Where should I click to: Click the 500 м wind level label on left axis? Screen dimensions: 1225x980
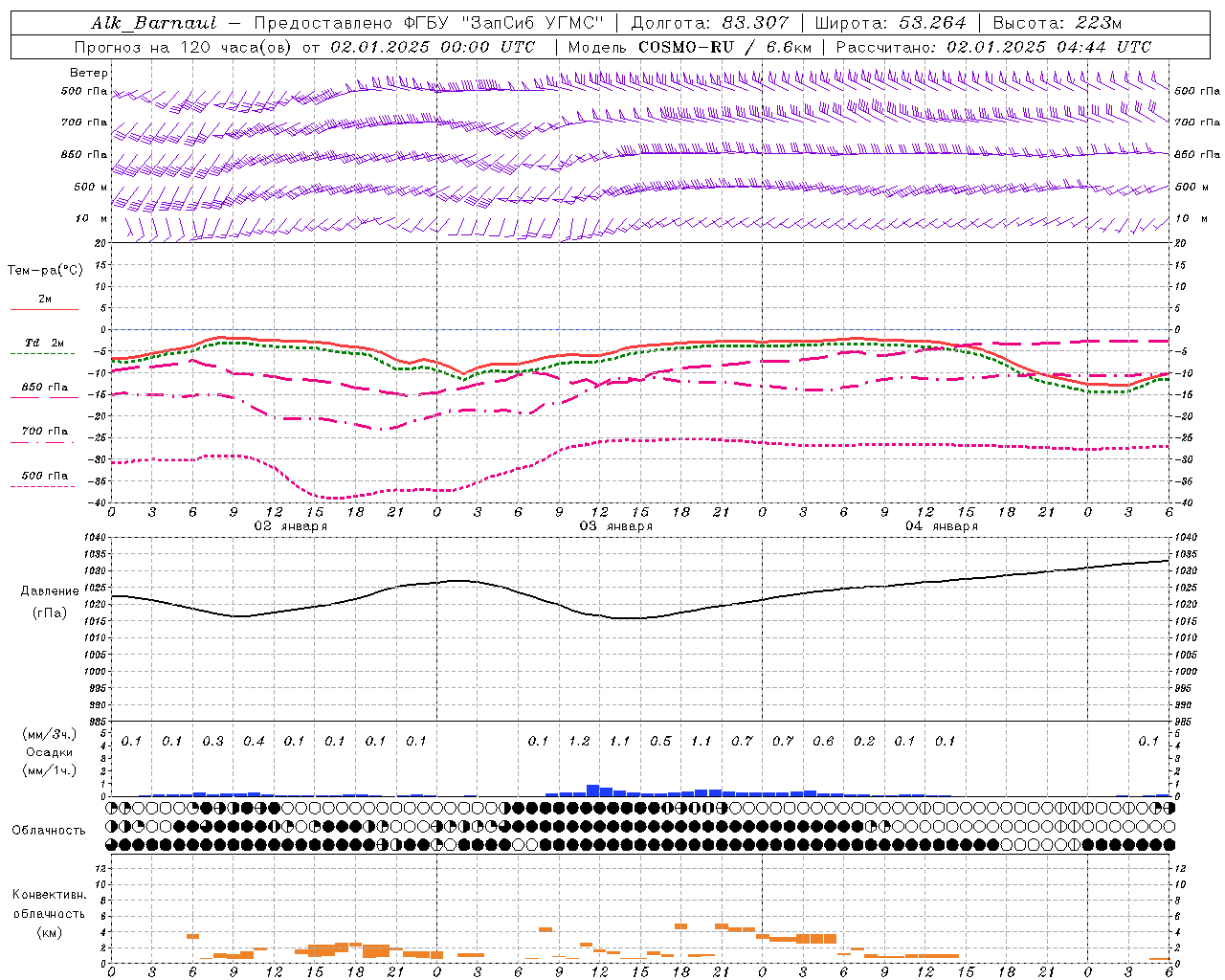point(91,188)
